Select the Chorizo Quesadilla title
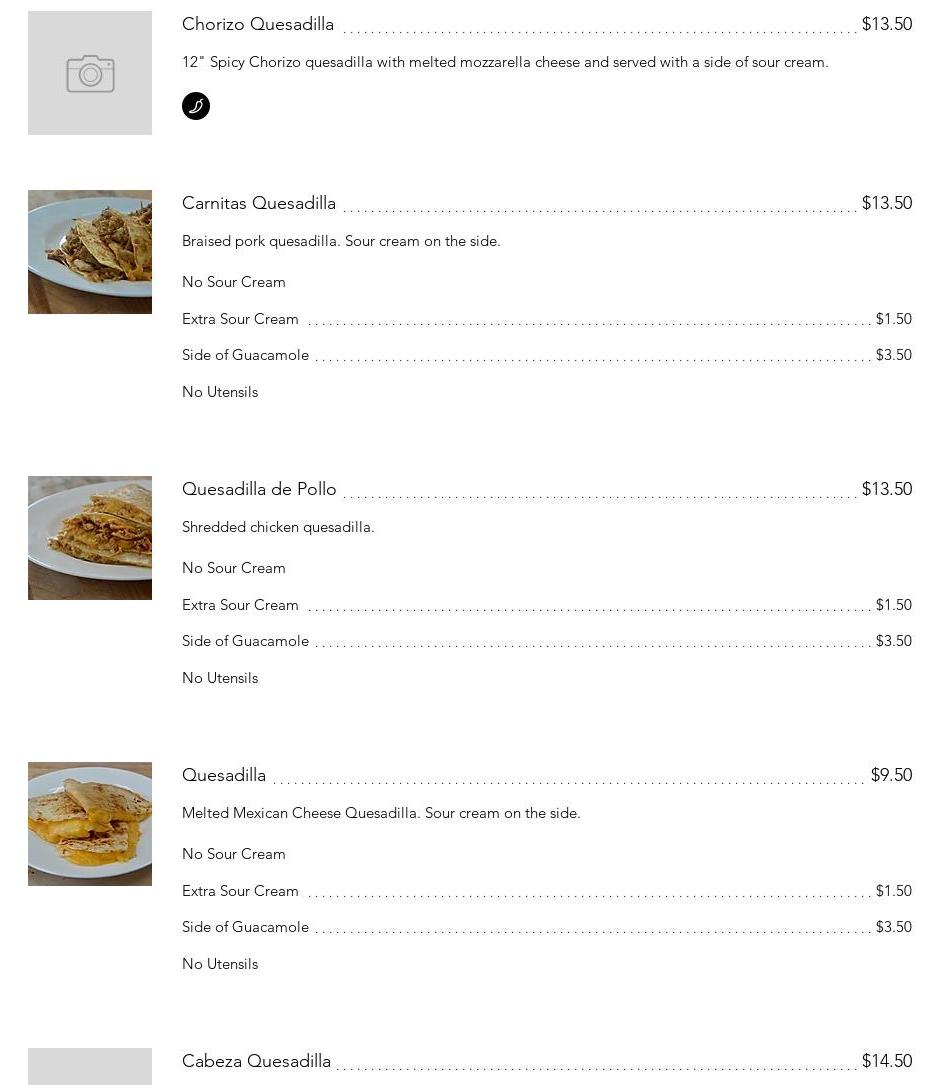The height and width of the screenshot is (1085, 945). (258, 24)
